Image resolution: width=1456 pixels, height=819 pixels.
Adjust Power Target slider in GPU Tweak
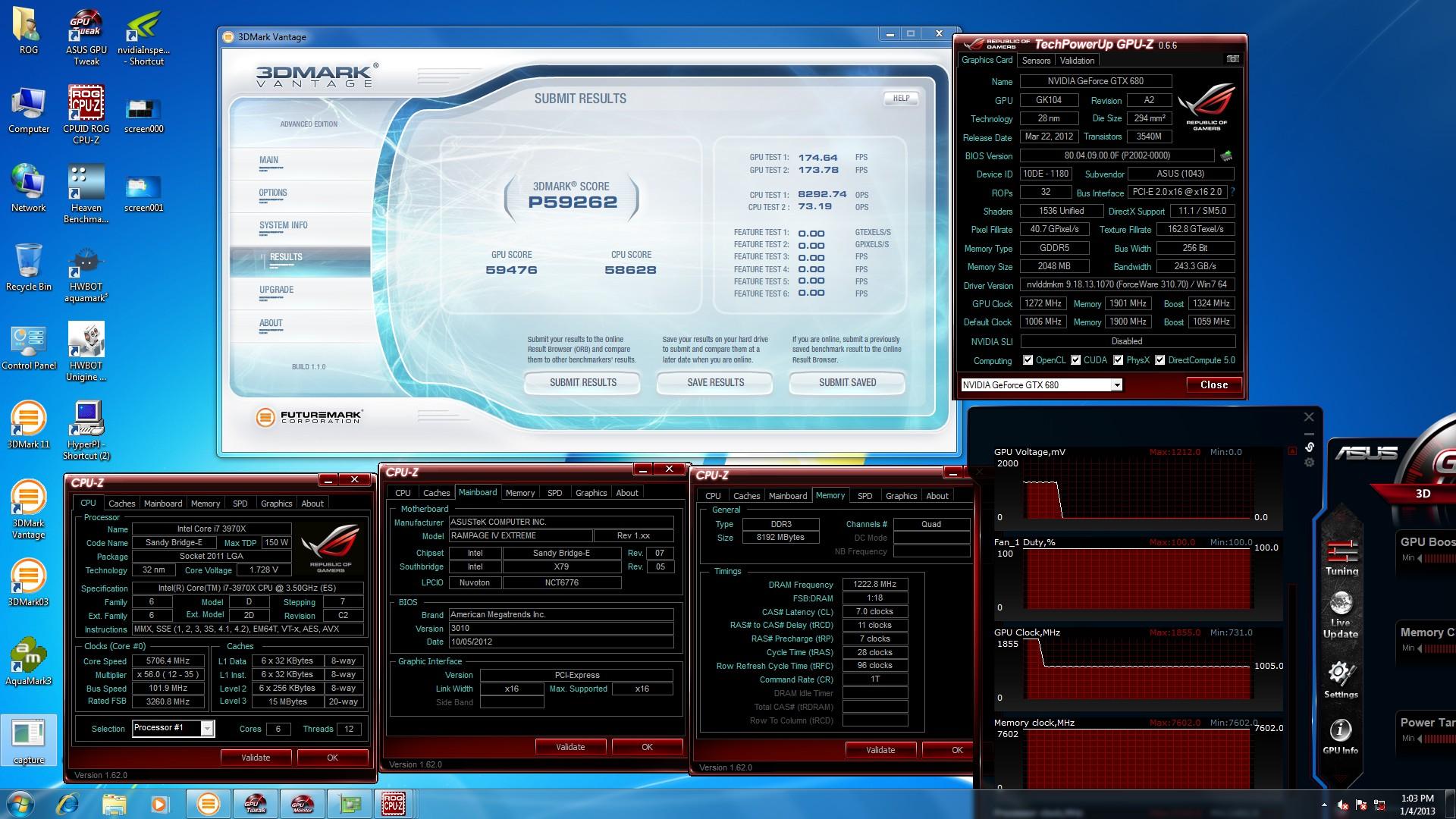[x=1440, y=739]
